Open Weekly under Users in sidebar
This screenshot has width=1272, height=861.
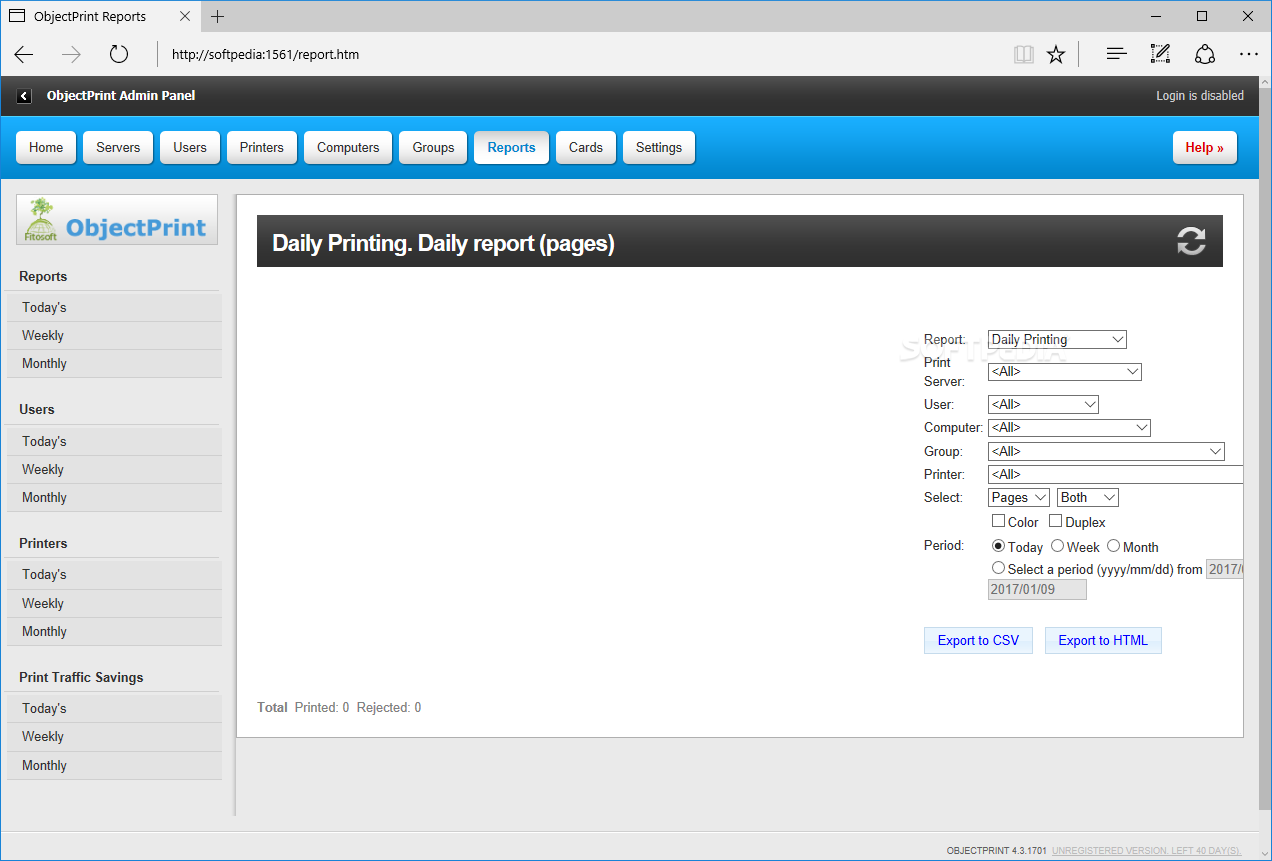click(114, 470)
